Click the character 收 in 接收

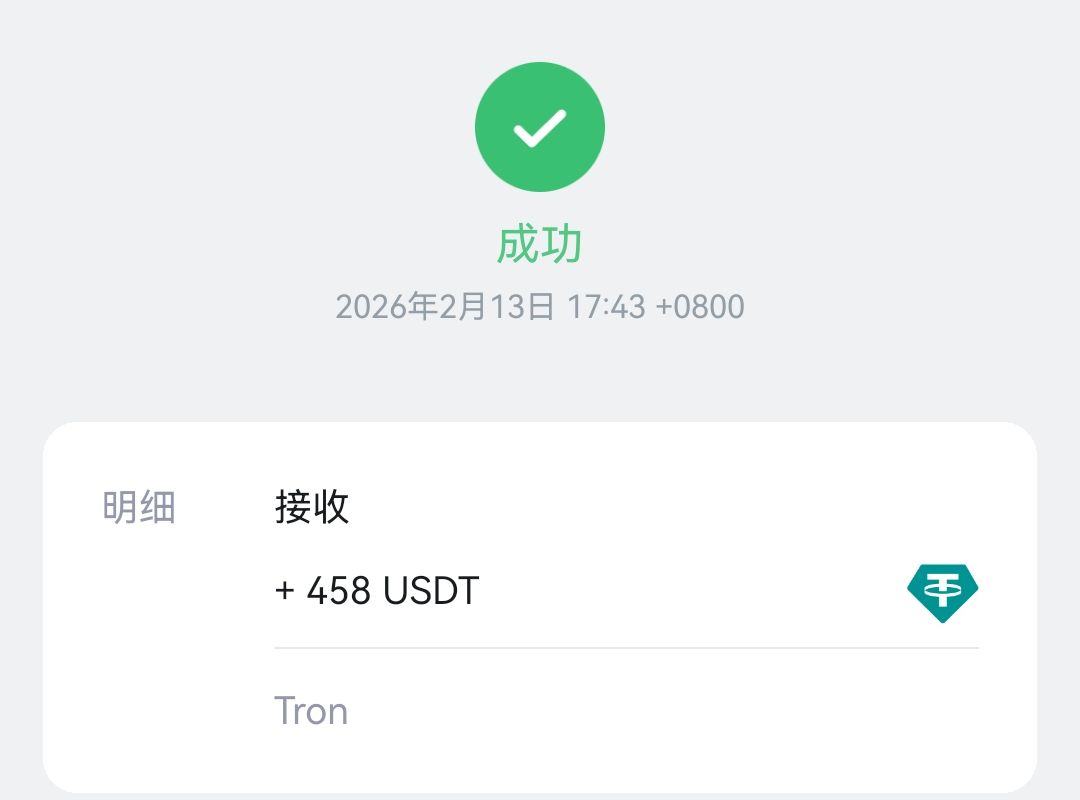pos(331,508)
